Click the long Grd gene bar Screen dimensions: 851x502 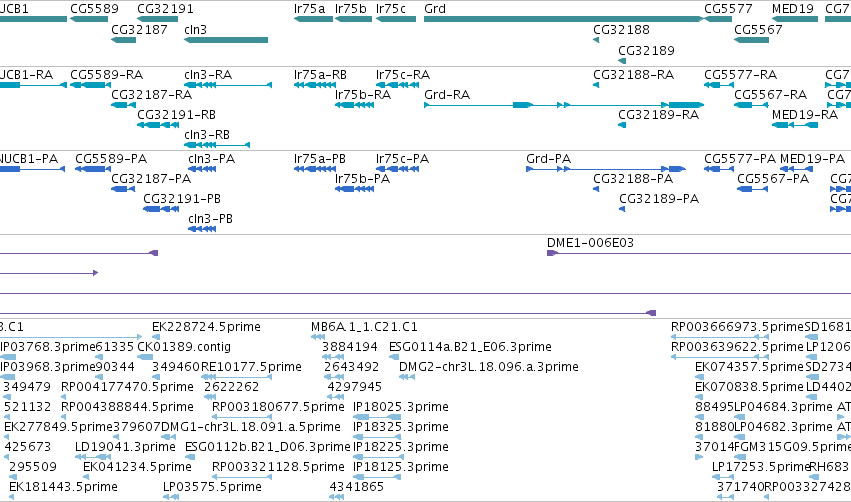click(563, 19)
